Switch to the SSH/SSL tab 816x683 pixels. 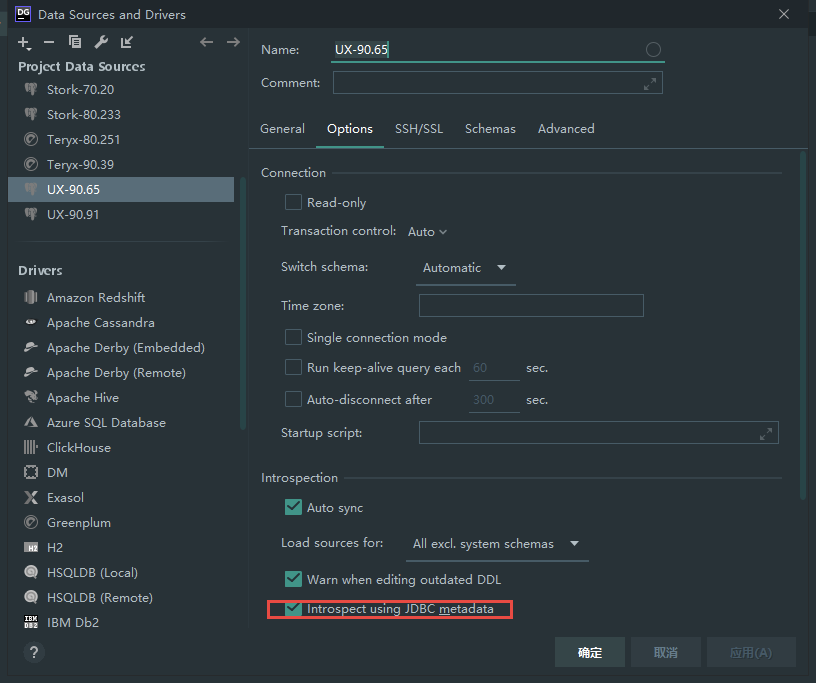419,129
